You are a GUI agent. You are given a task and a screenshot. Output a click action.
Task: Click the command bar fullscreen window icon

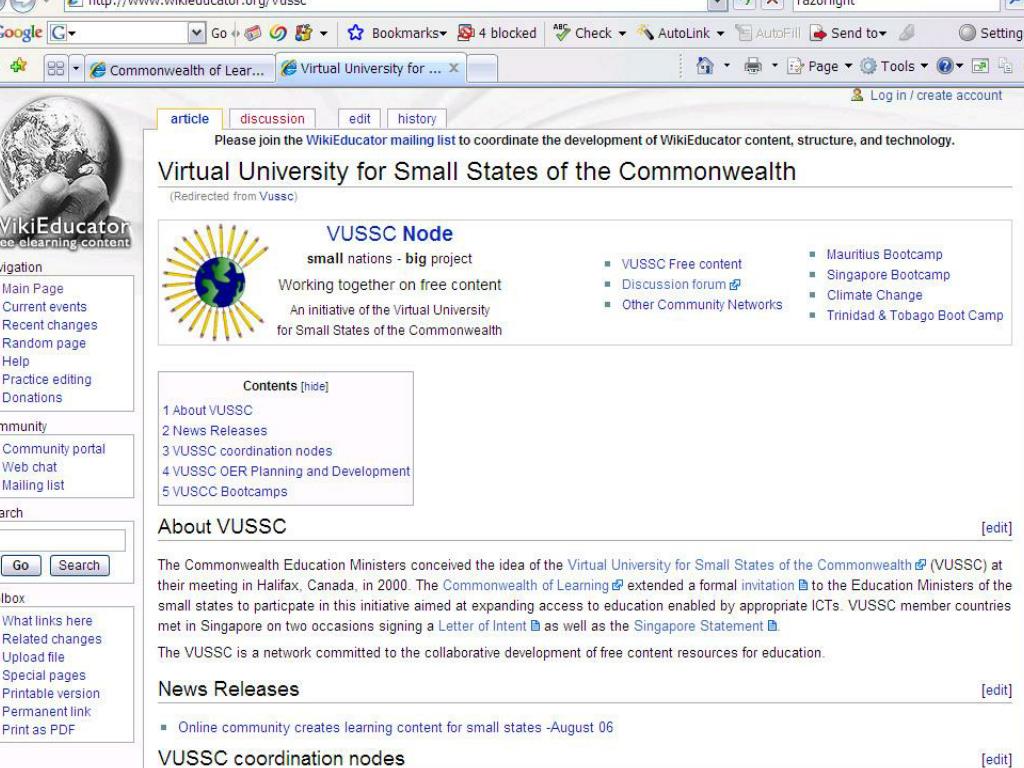(980, 66)
